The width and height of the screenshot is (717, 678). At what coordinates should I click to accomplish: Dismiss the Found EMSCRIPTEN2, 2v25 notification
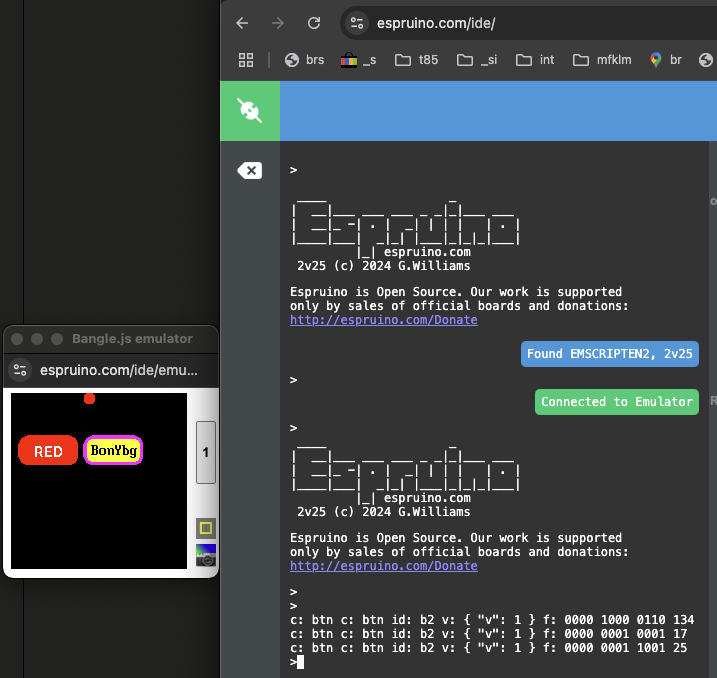[610, 354]
